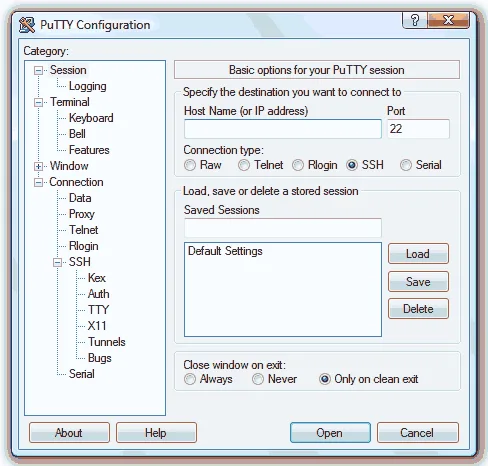Click the PuTTY icon in title bar
This screenshot has height=466, width=488.
[x=27, y=25]
